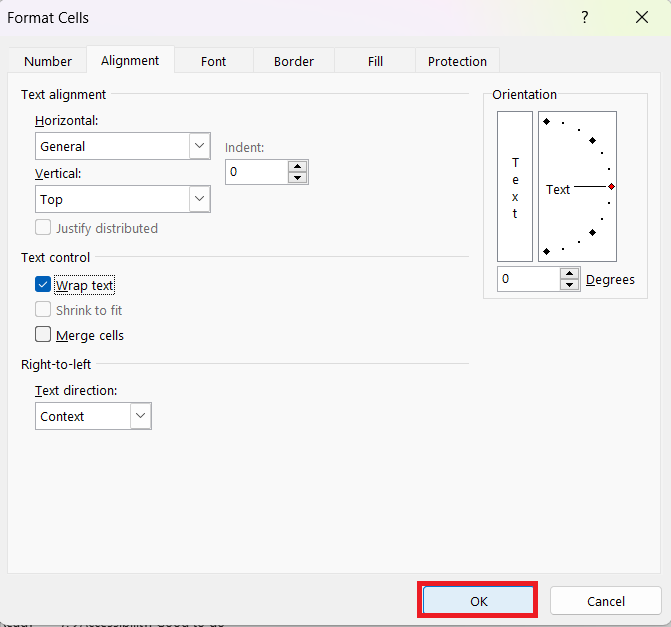Set orientation to the top diamond marker

[x=546, y=122]
